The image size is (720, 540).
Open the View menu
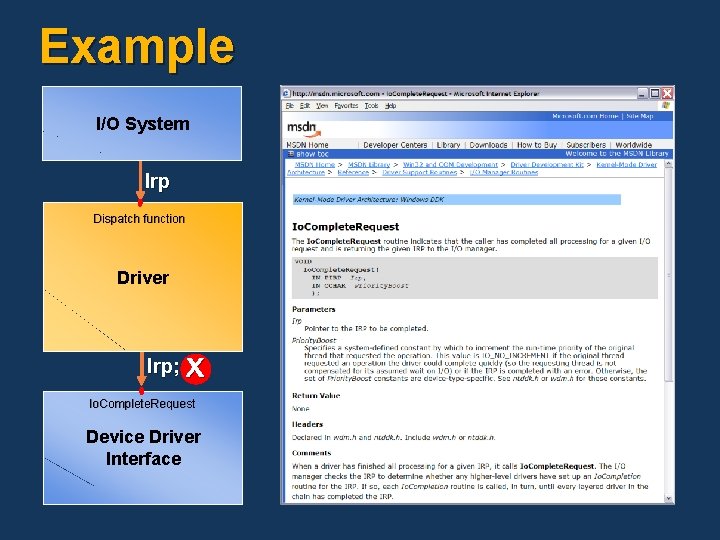click(322, 106)
